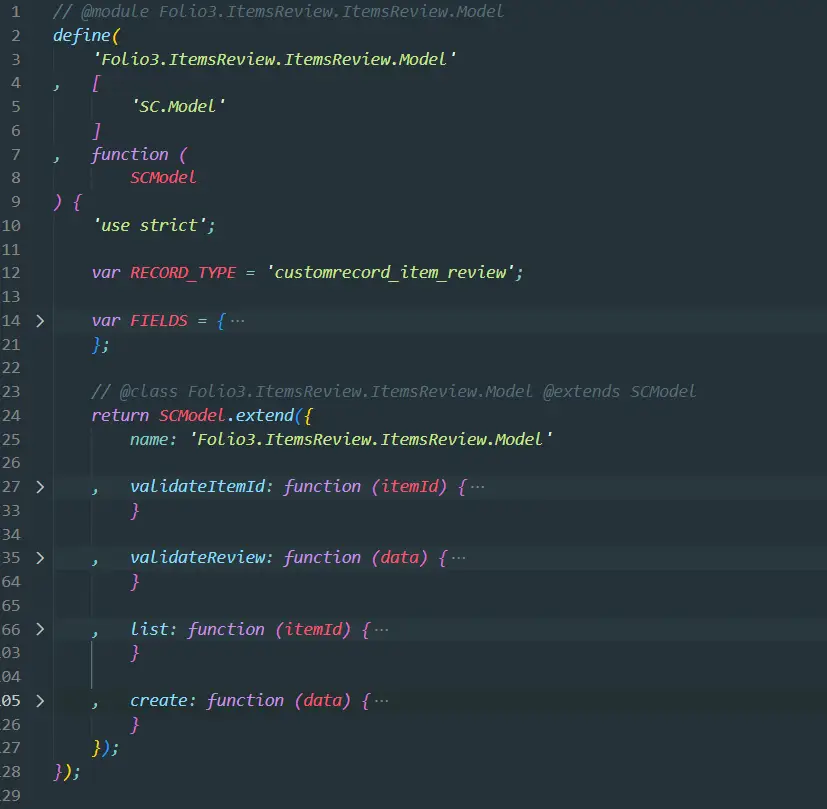
Task: Click the 'use strict' directive
Action: pyautogui.click(x=149, y=226)
